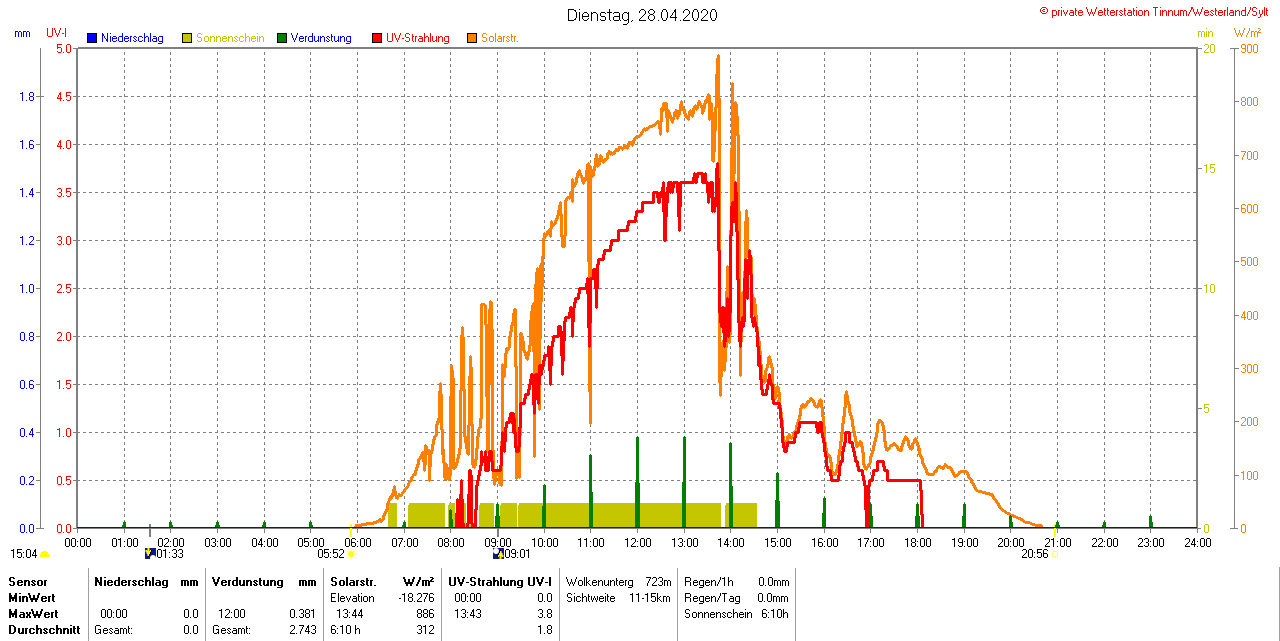The width and height of the screenshot is (1280, 641).
Task: Click the Wolkenunterg value 723m
Action: (x=658, y=582)
